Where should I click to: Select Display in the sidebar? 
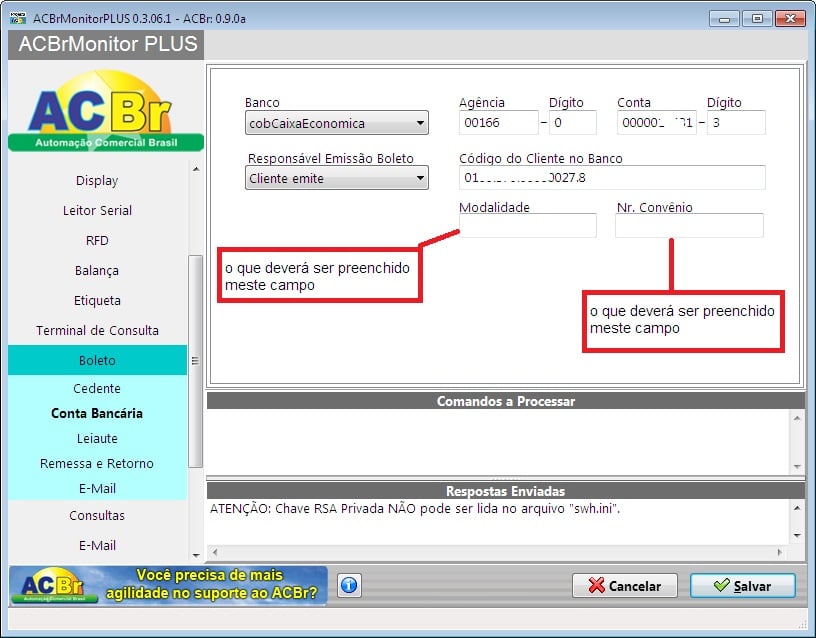coord(97,181)
